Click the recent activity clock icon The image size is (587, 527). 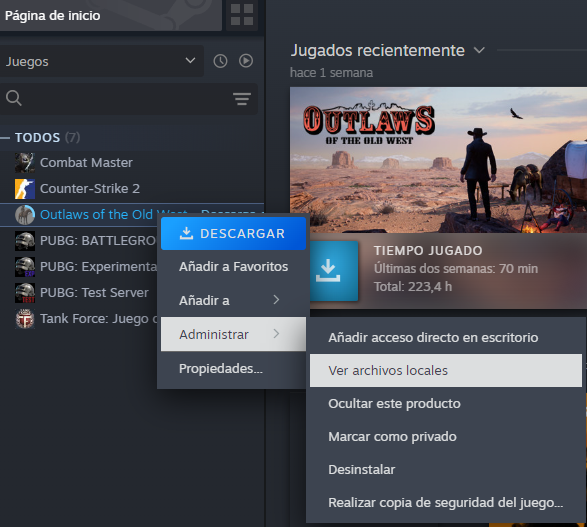220,61
